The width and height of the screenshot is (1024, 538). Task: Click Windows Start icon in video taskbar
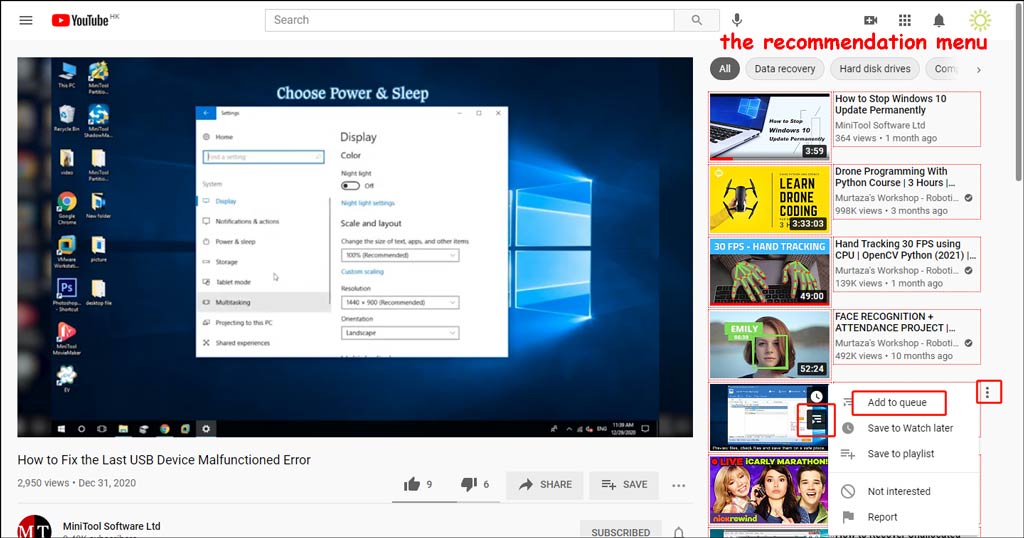[61, 429]
